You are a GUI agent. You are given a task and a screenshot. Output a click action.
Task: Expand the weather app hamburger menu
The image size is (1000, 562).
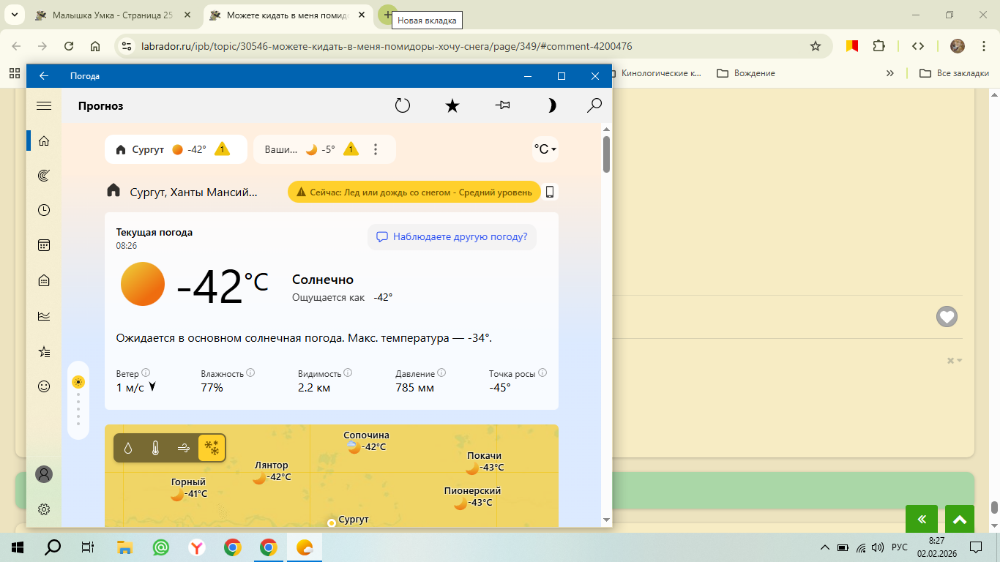pyautogui.click(x=44, y=106)
